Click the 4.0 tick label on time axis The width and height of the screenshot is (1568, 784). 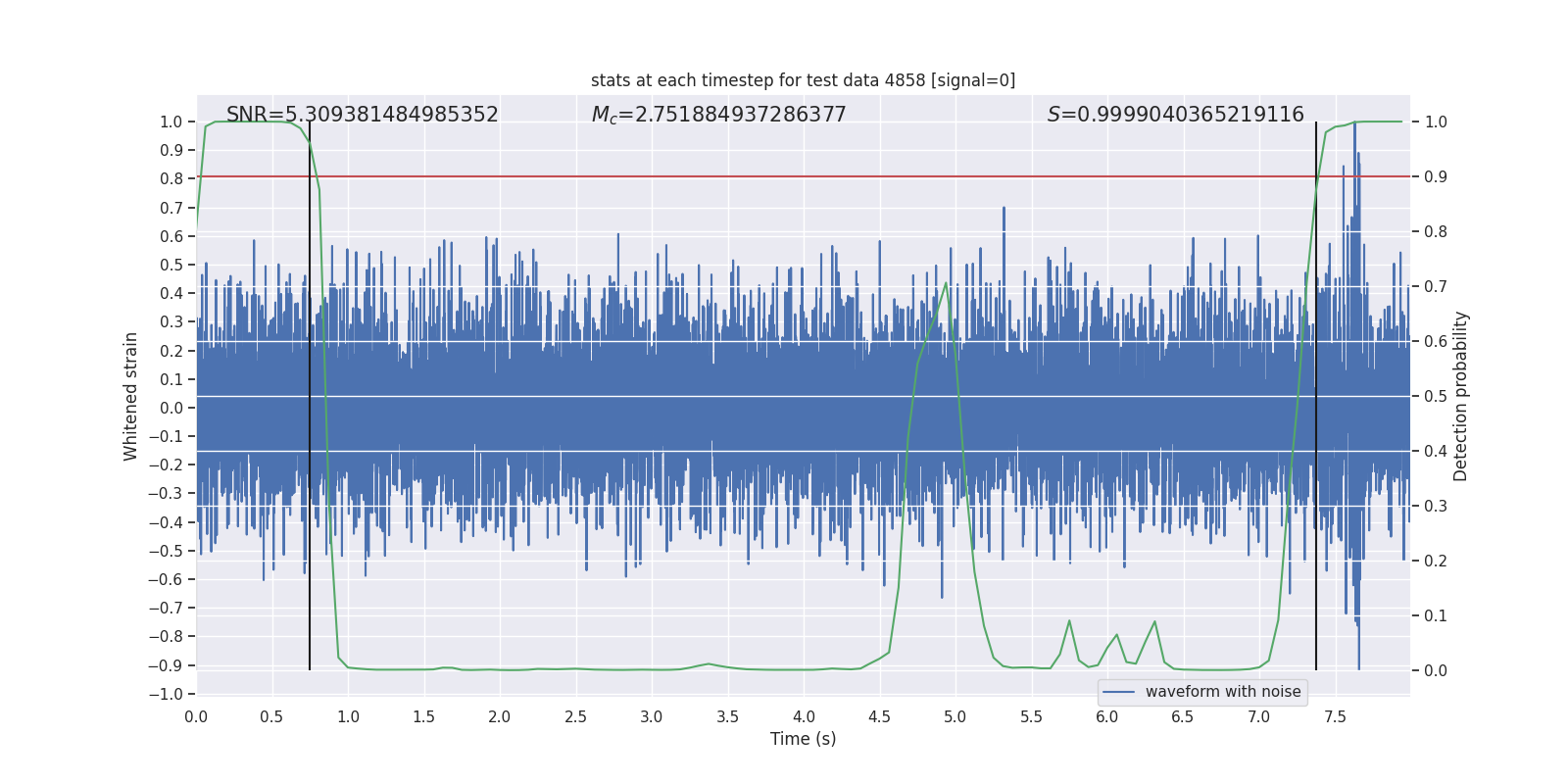(803, 716)
